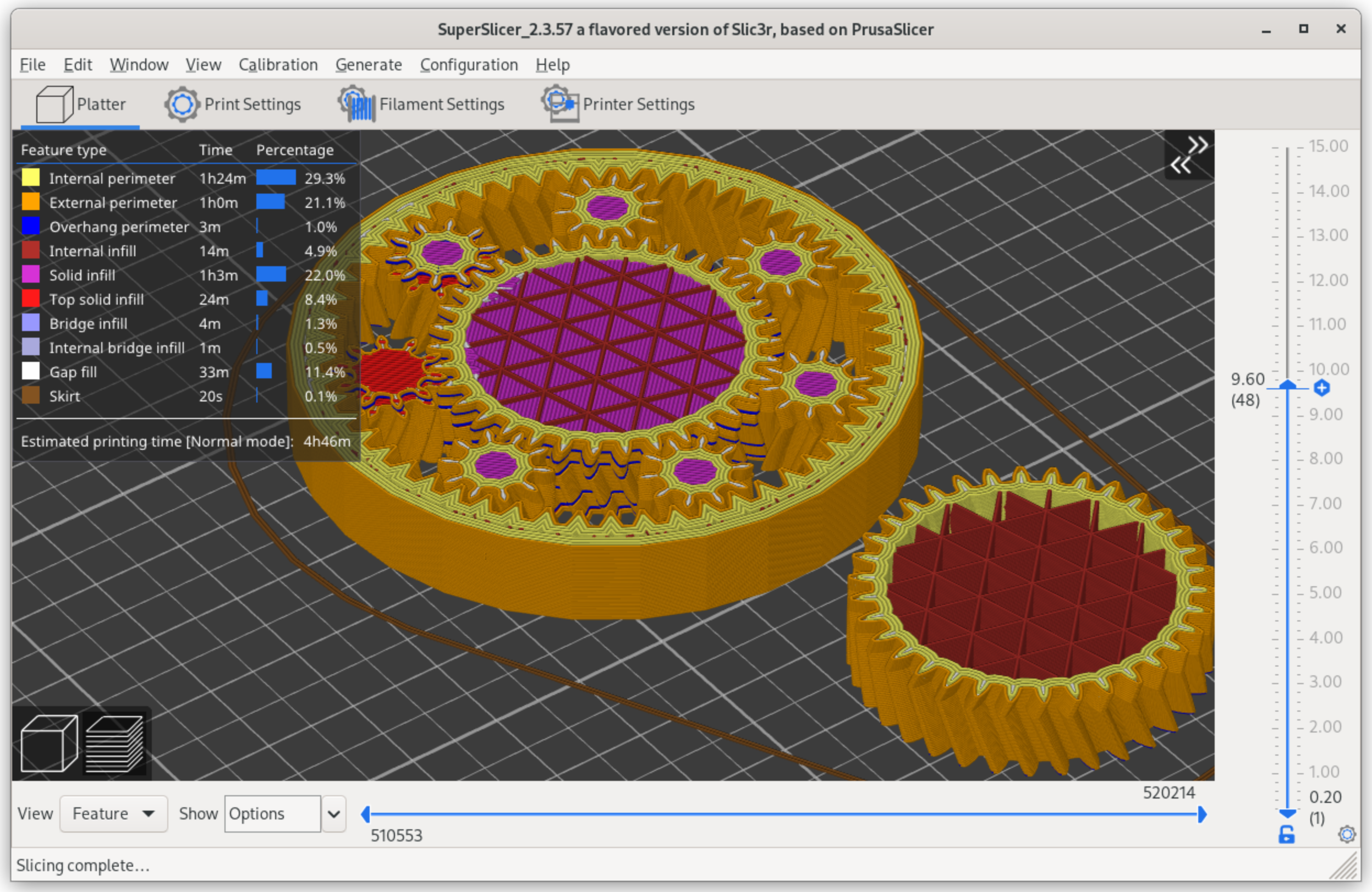The height and width of the screenshot is (892, 1372).
Task: Click the Bridge infill color swatch
Action: (x=31, y=323)
